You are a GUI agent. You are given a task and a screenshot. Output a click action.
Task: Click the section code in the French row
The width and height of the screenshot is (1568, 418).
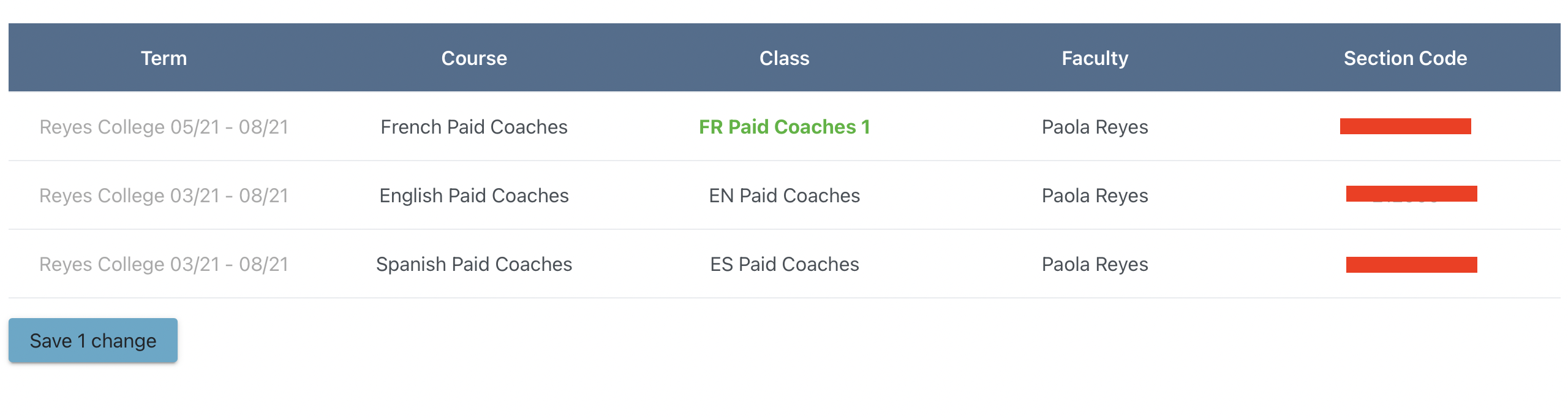point(1405,126)
